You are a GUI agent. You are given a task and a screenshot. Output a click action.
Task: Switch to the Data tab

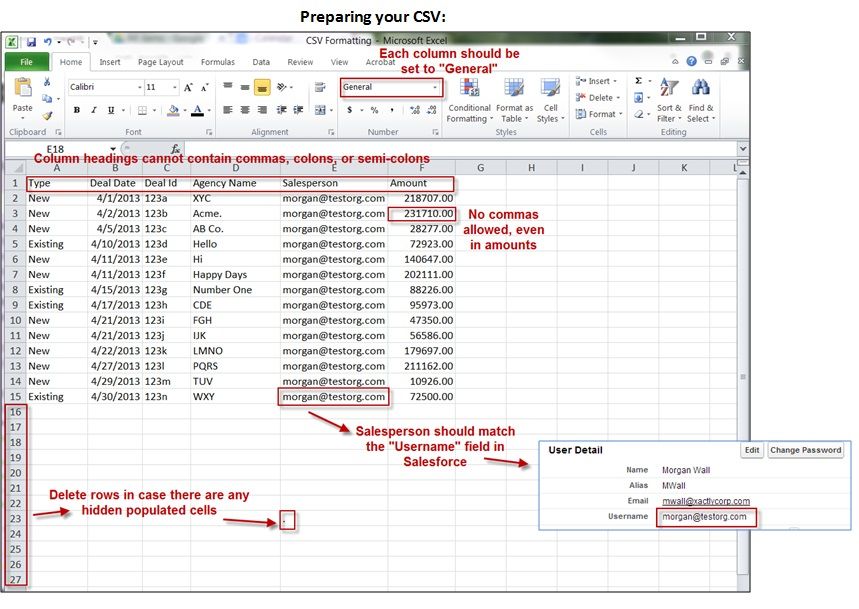pos(261,62)
